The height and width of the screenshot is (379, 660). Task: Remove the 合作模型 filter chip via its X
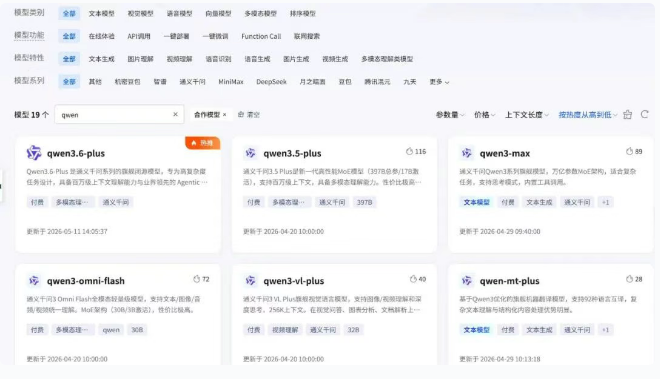[x=225, y=115]
